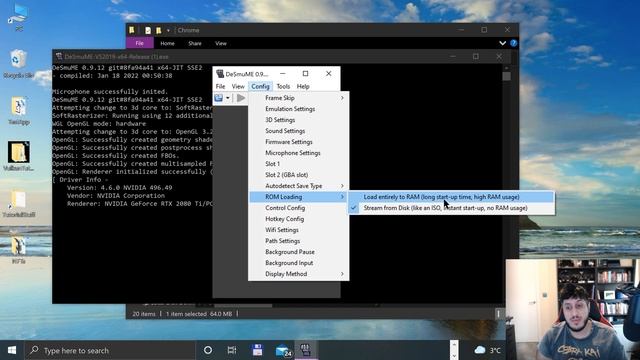Click the console window scrollbar thumb
The height and width of the screenshot is (360, 640).
(x=507, y=77)
